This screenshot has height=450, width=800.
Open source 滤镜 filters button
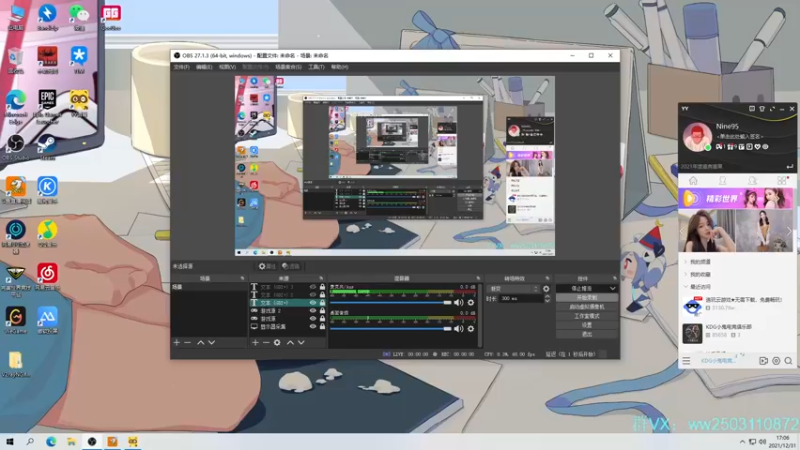[x=291, y=266]
